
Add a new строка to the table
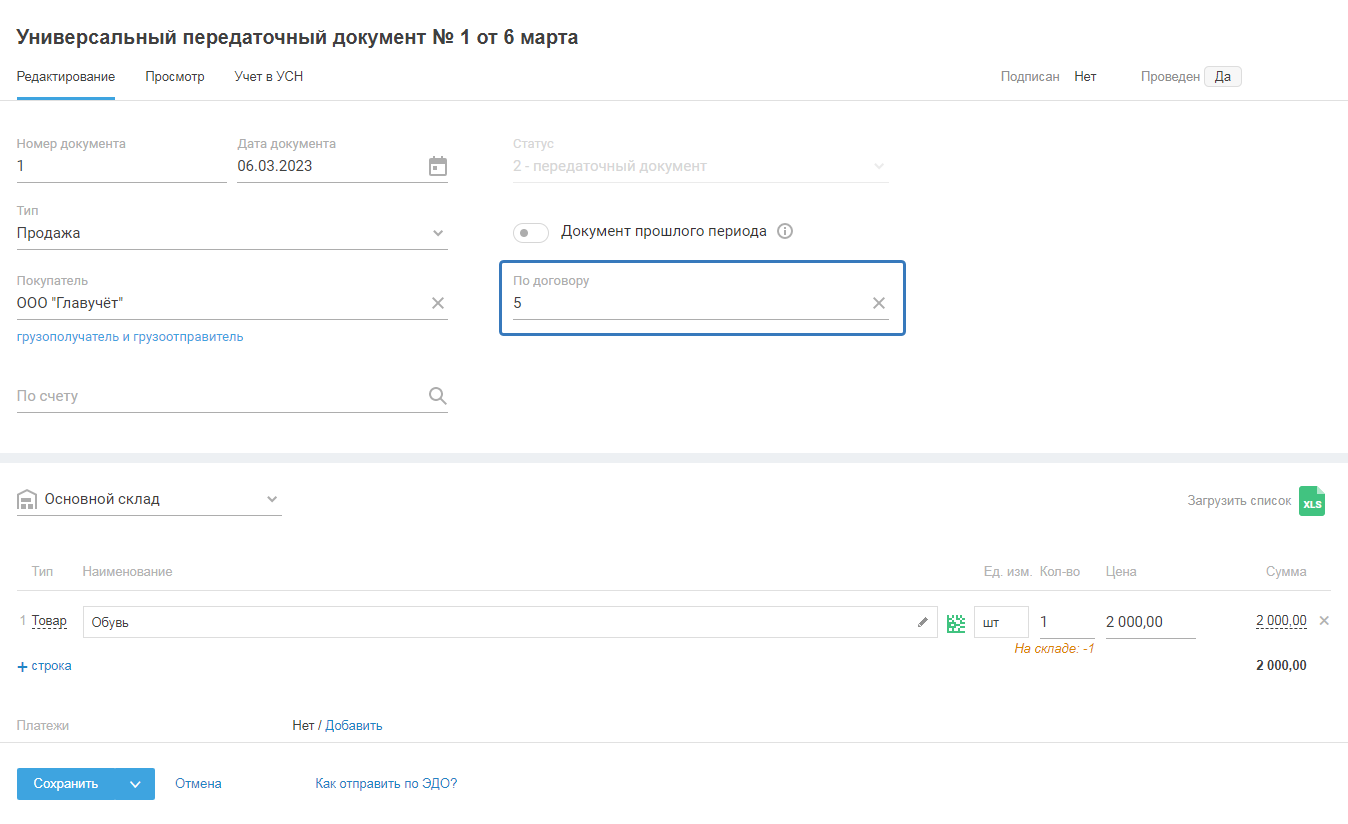45,666
